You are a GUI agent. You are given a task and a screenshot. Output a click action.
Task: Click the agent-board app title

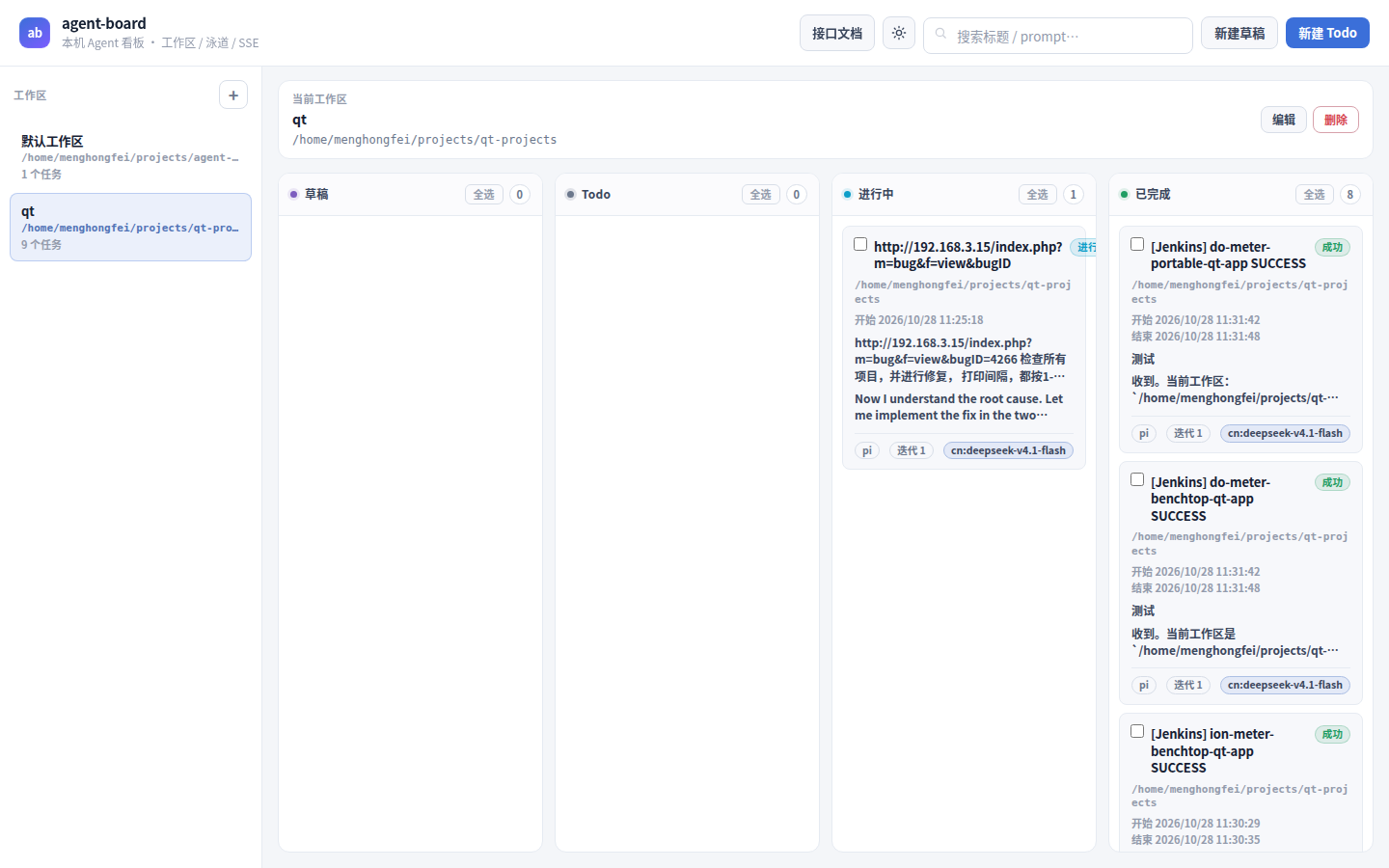[104, 23]
